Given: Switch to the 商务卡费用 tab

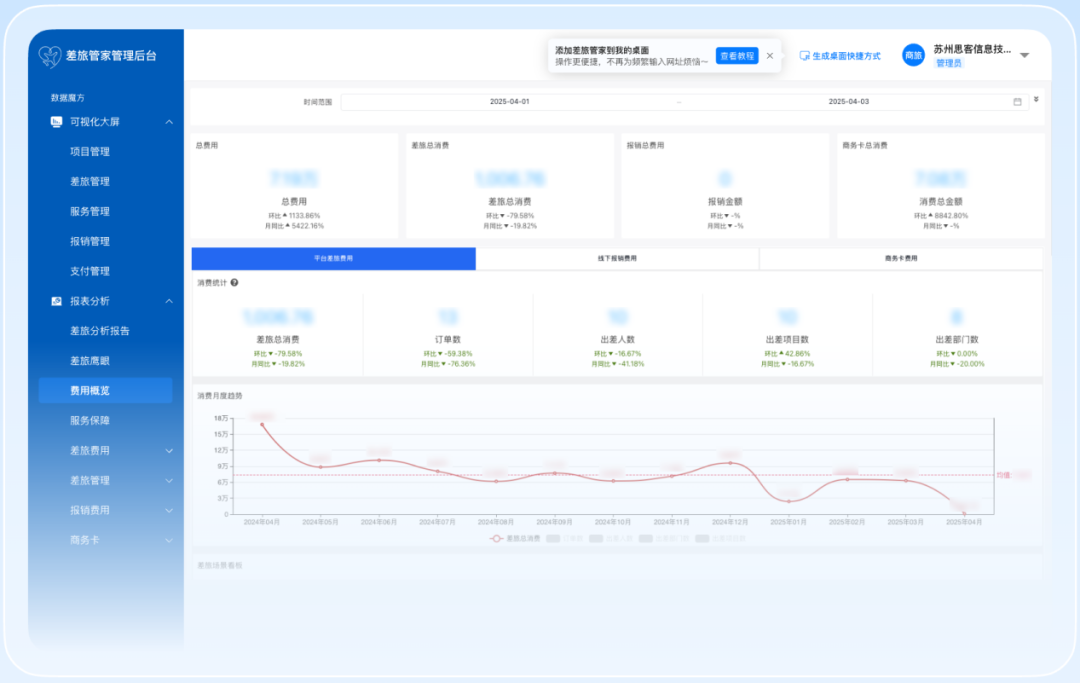Looking at the screenshot, I should (x=901, y=258).
